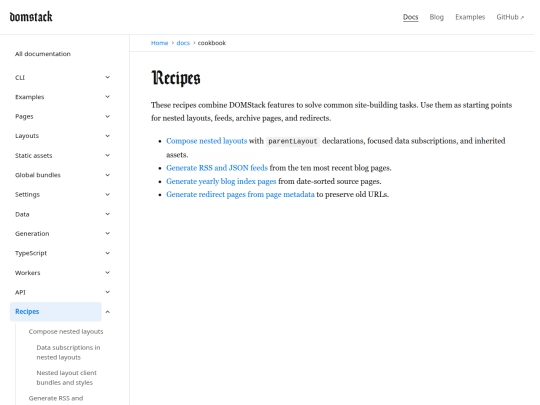This screenshot has width=540, height=405.
Task: Open Nested layout client bundles and styles
Action: (x=66, y=377)
